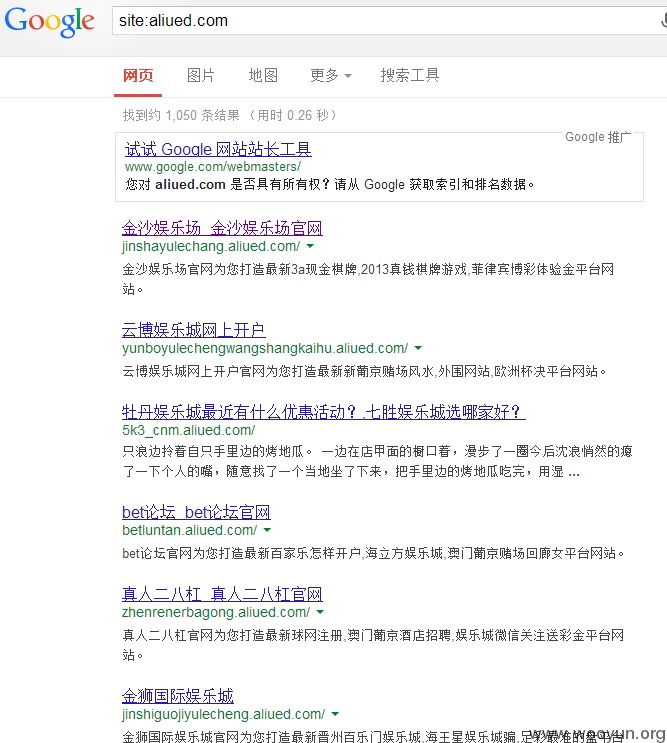
Task: Click the voice search microphone icon
Action: coord(664,21)
